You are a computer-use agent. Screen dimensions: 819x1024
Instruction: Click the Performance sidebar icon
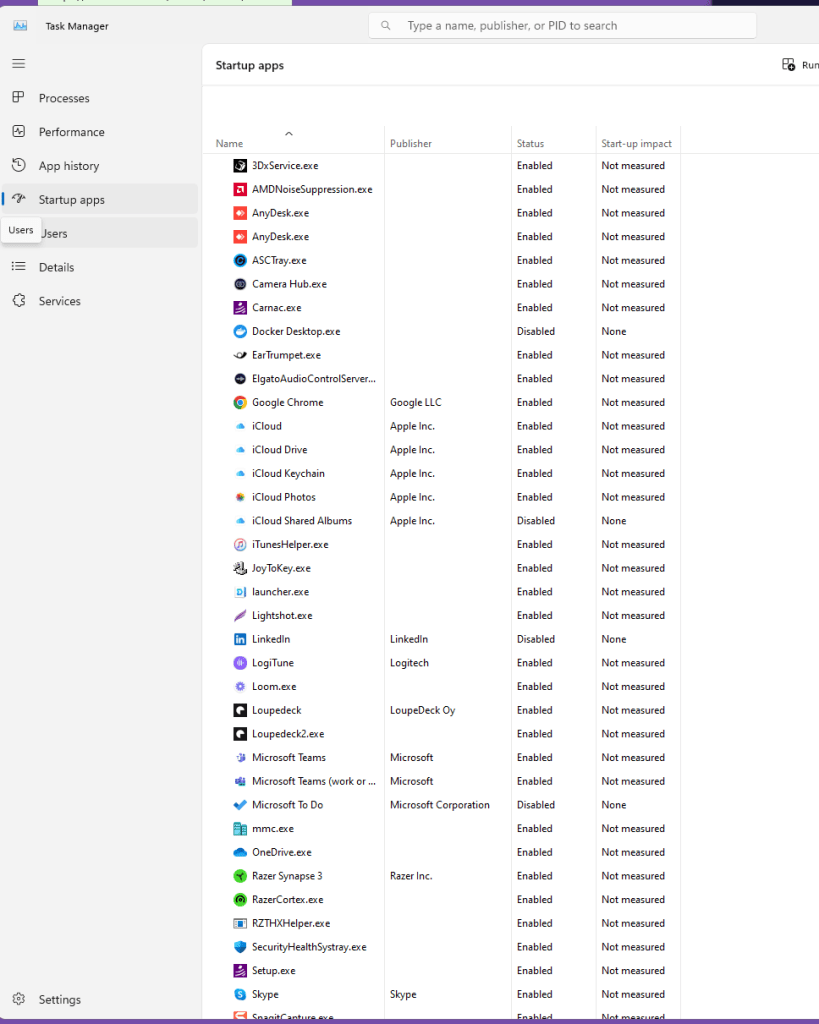tap(18, 131)
